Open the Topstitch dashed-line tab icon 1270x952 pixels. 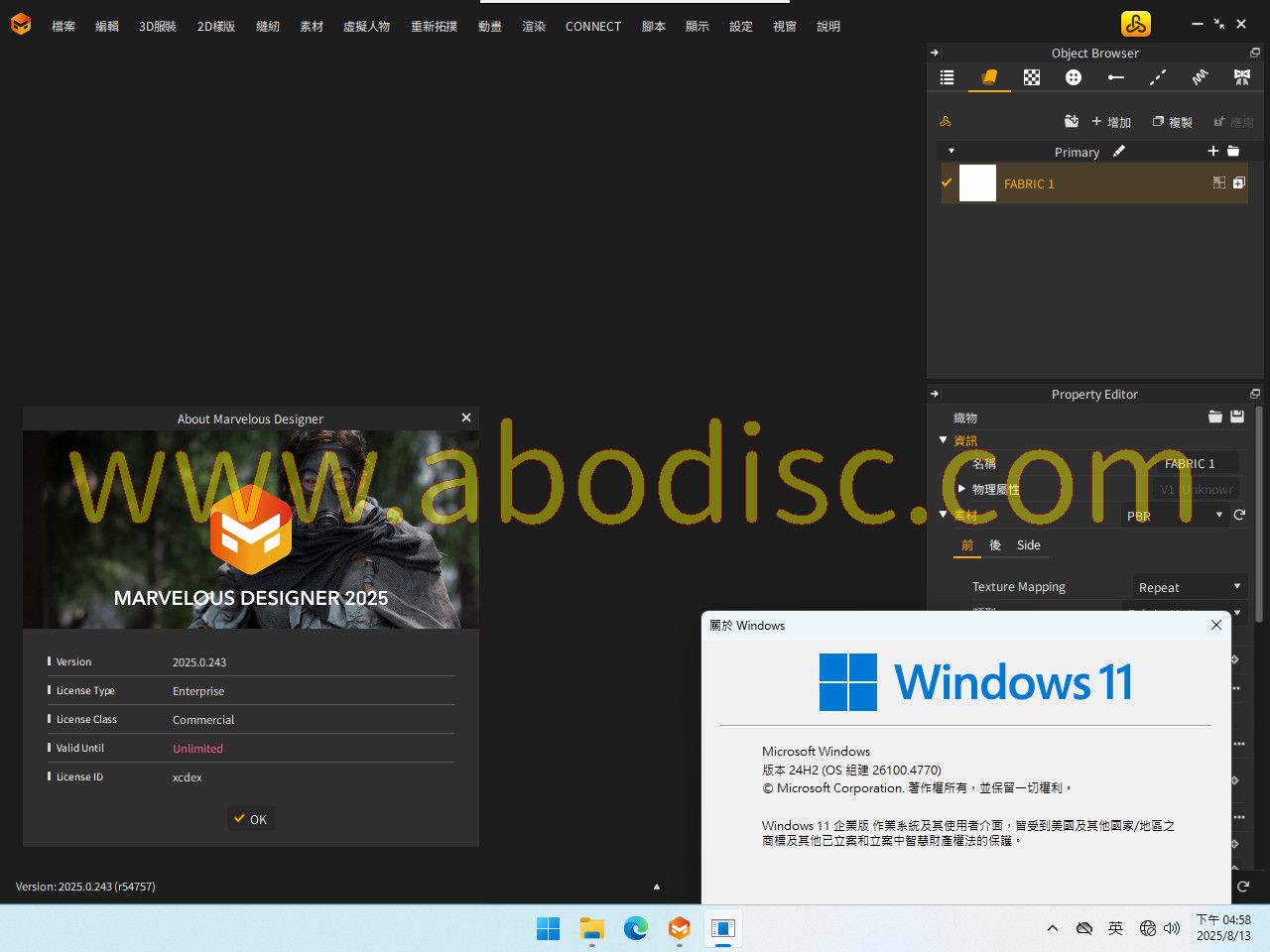[1158, 77]
